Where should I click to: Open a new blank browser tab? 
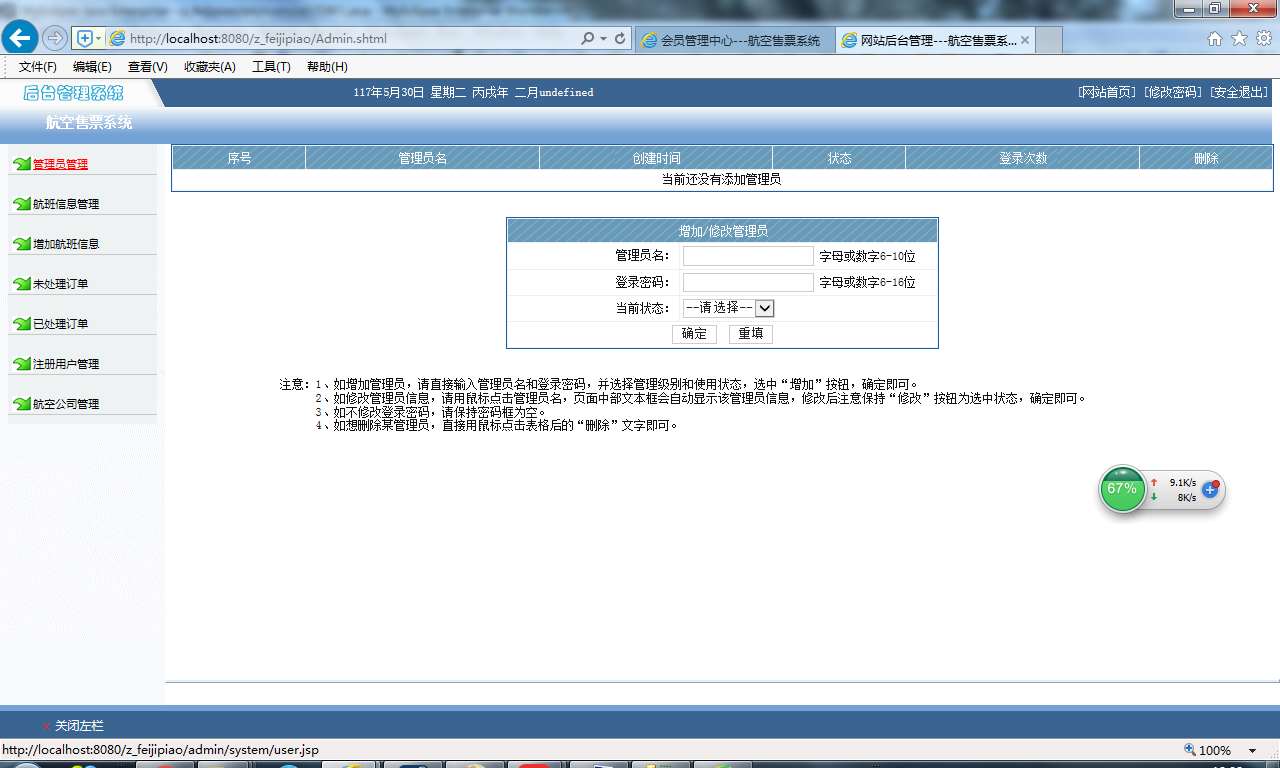click(1049, 41)
